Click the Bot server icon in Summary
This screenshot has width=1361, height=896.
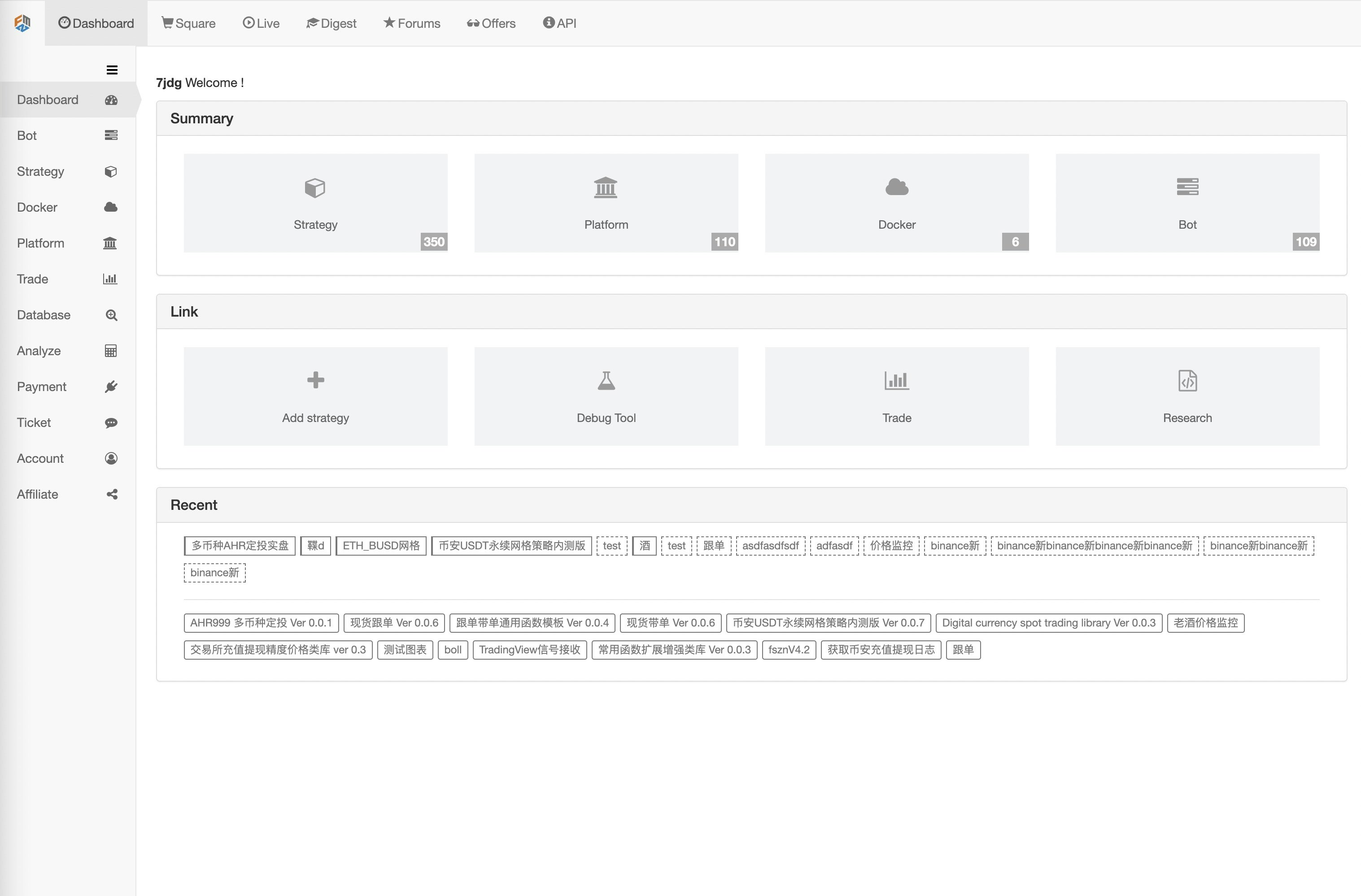pyautogui.click(x=1188, y=187)
